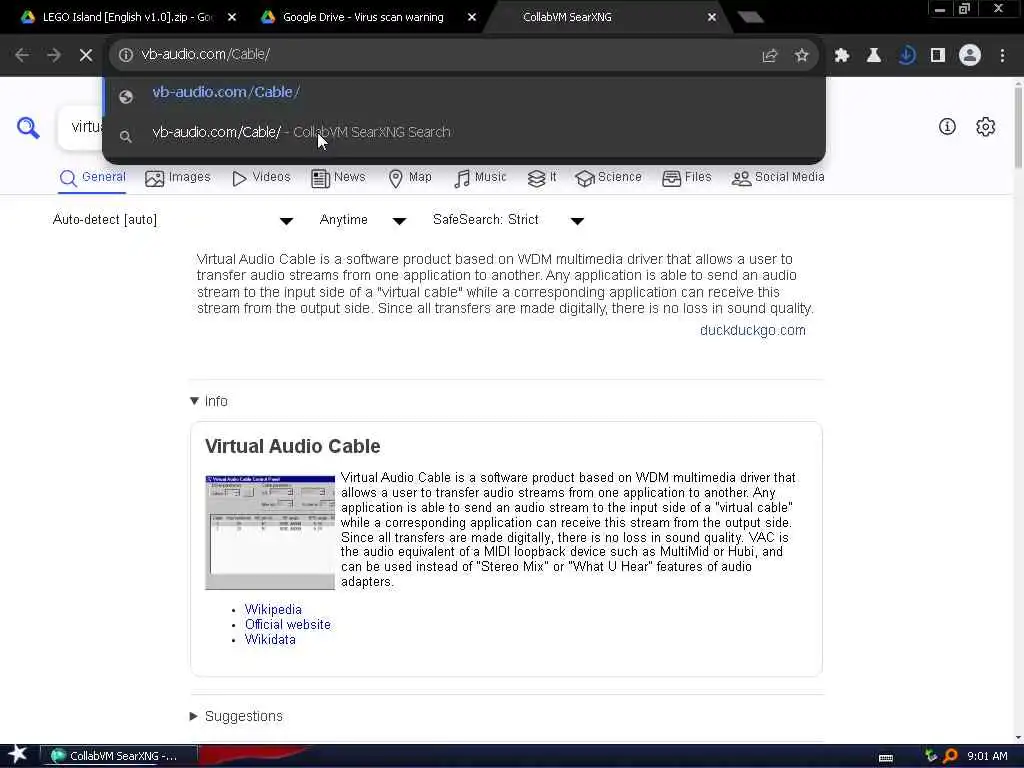1024x768 pixels.
Task: Click the SearXNG magnifier search icon
Action: pos(28,127)
